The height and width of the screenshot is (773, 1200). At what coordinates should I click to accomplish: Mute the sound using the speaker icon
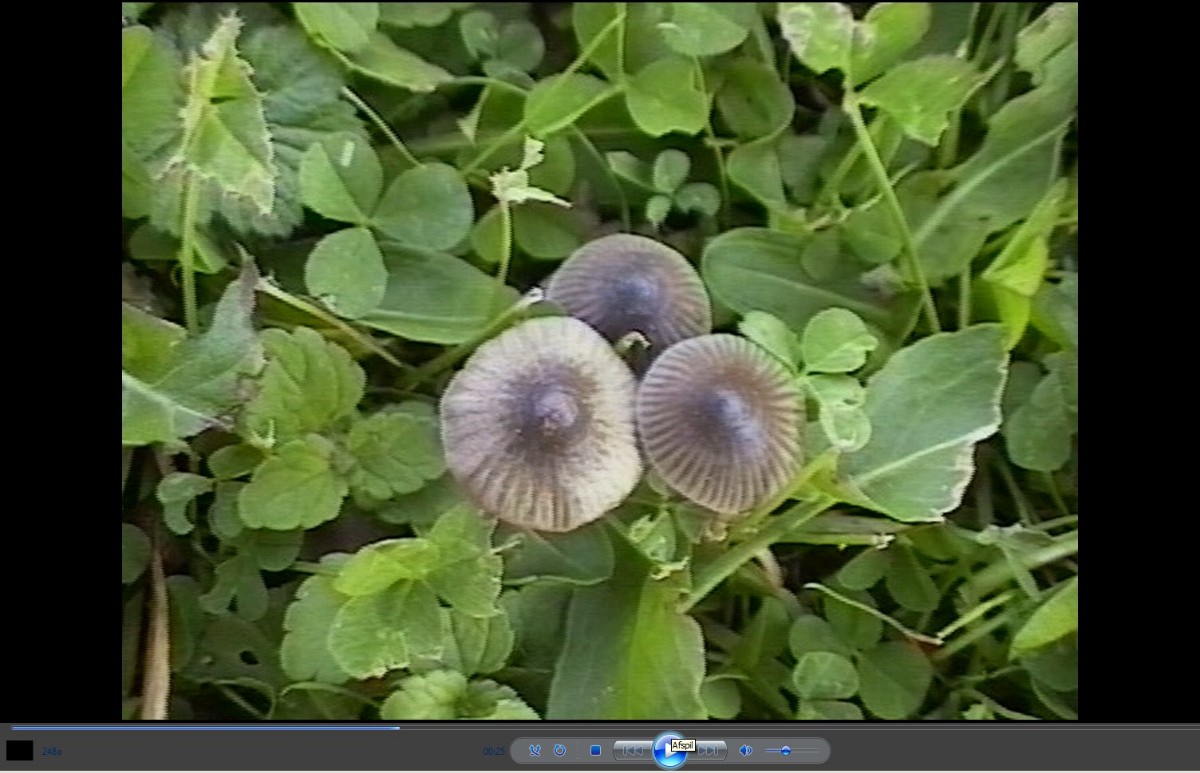pyautogui.click(x=745, y=750)
